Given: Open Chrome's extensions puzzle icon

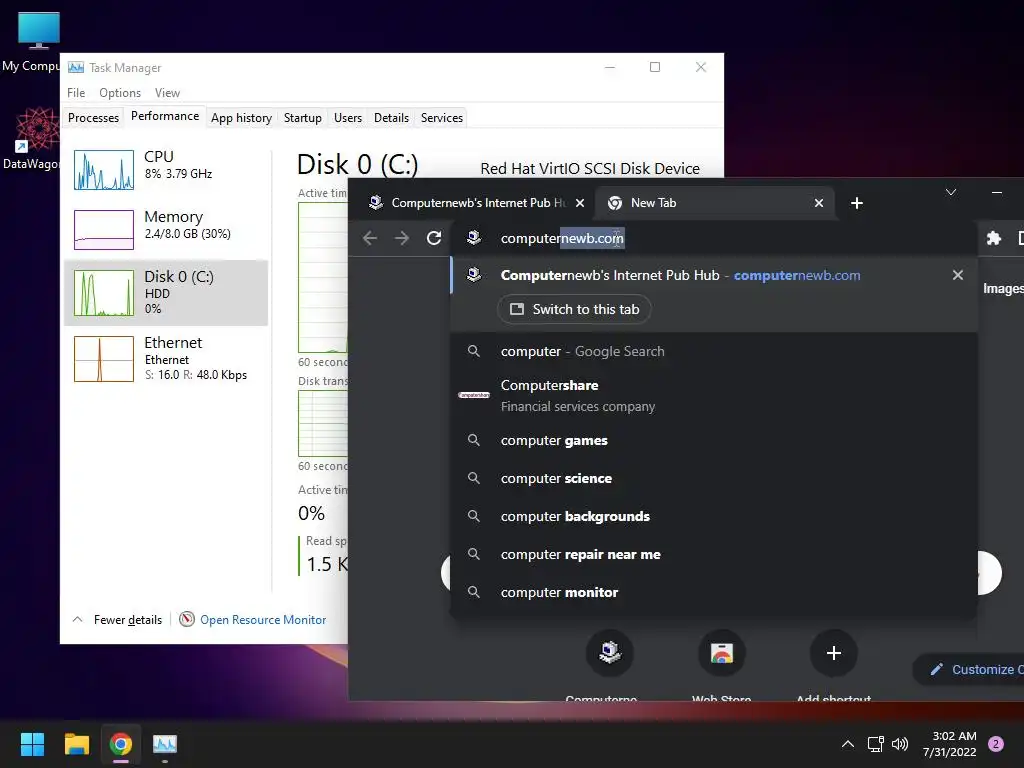Looking at the screenshot, I should (993, 238).
